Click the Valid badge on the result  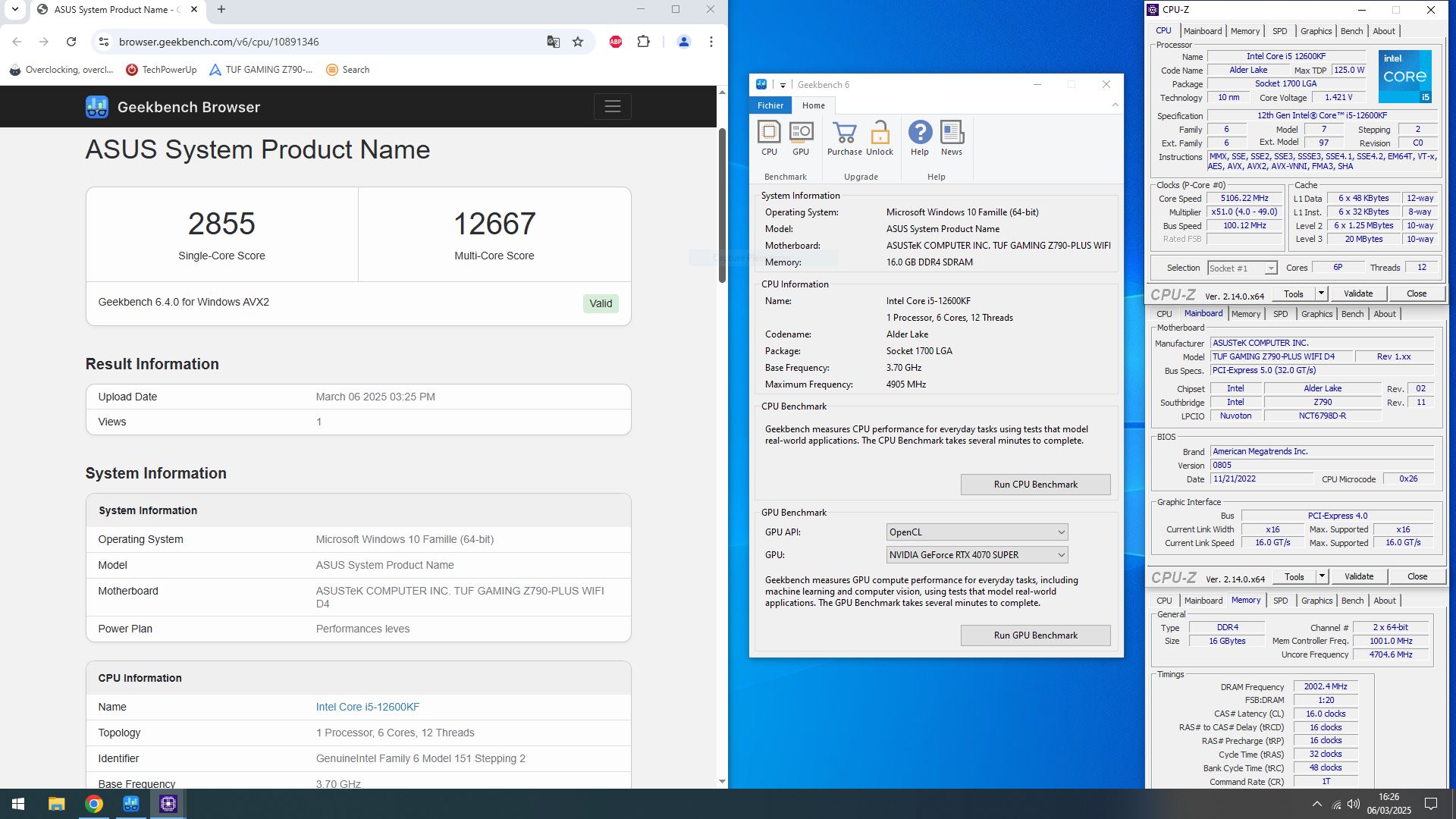pyautogui.click(x=601, y=303)
